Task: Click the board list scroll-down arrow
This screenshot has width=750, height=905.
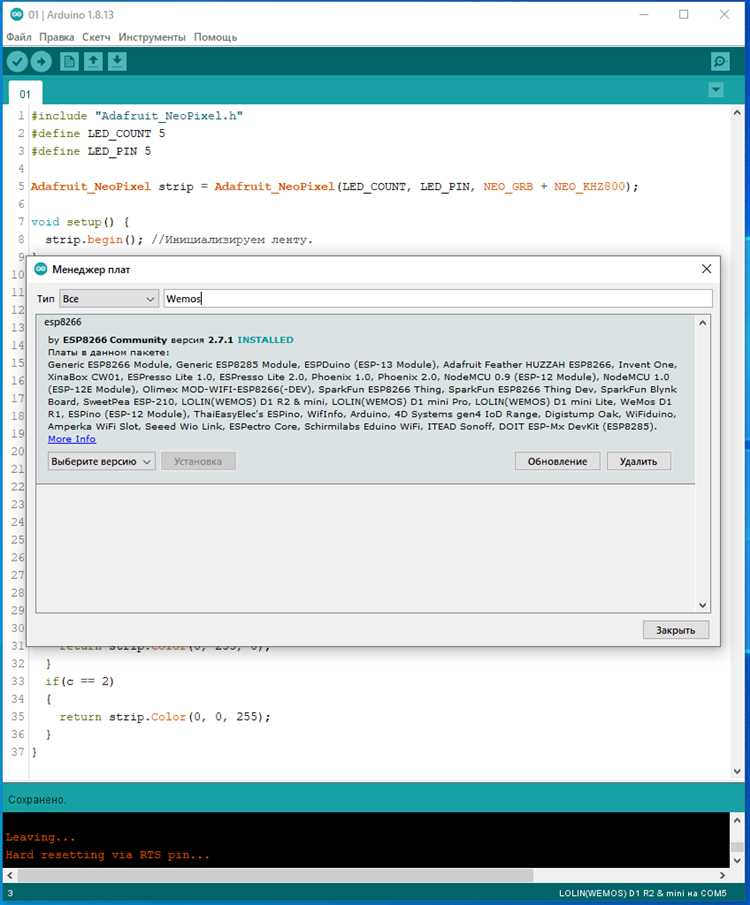Action: (703, 605)
